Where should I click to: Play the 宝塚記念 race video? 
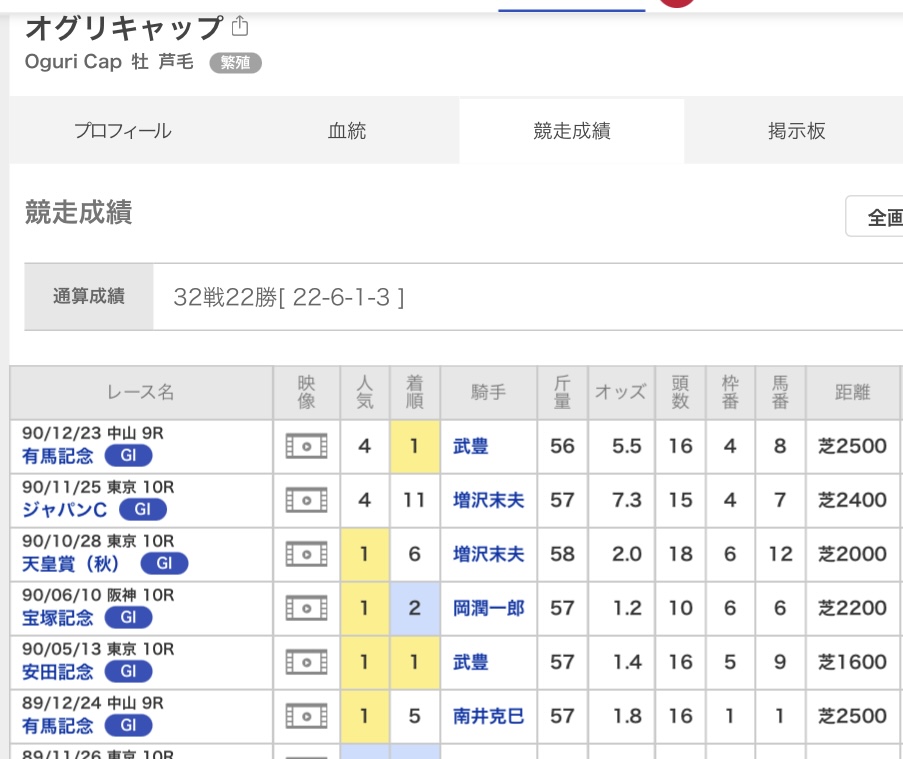(x=306, y=608)
